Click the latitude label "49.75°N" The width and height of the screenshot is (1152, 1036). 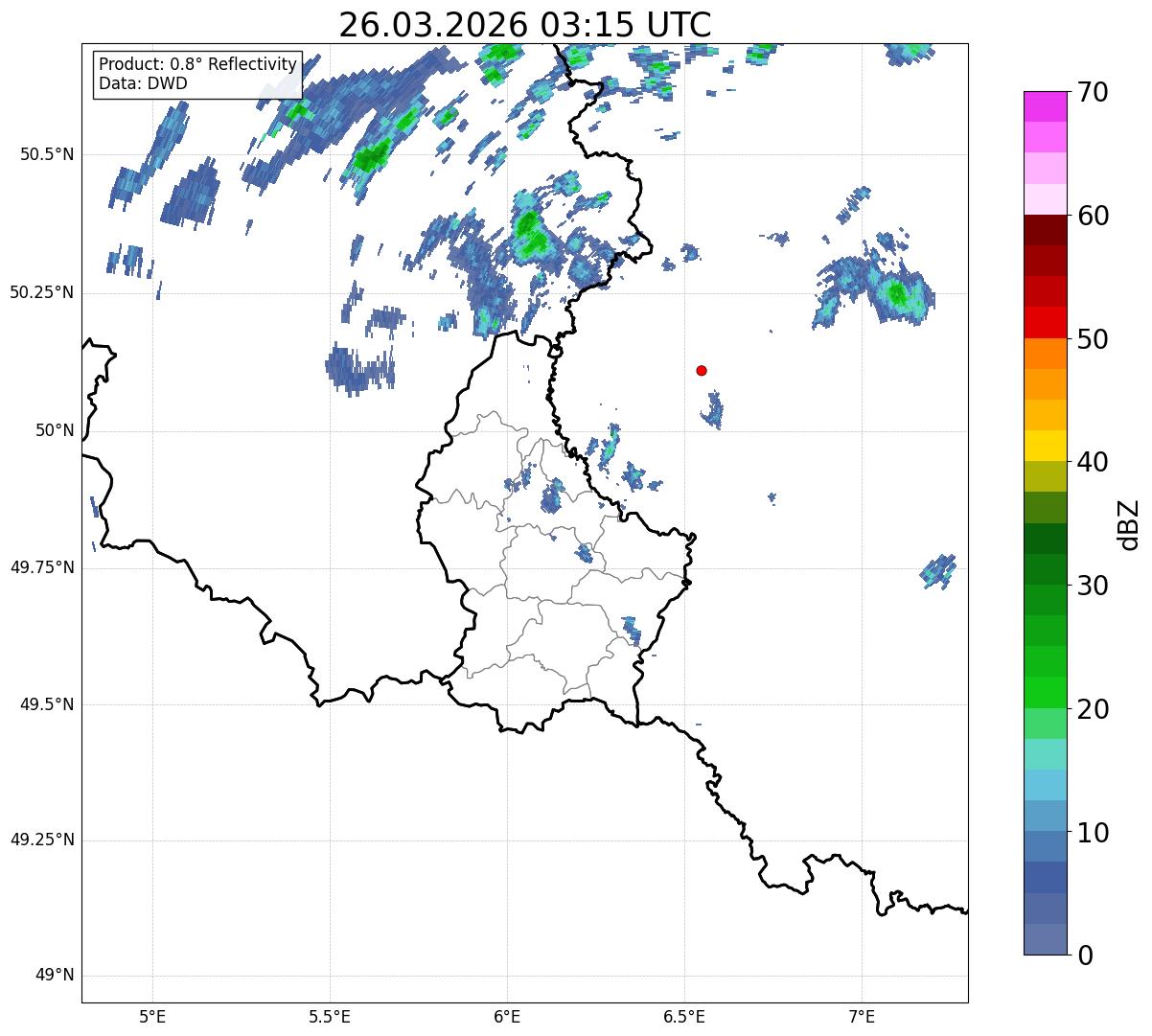[x=42, y=567]
